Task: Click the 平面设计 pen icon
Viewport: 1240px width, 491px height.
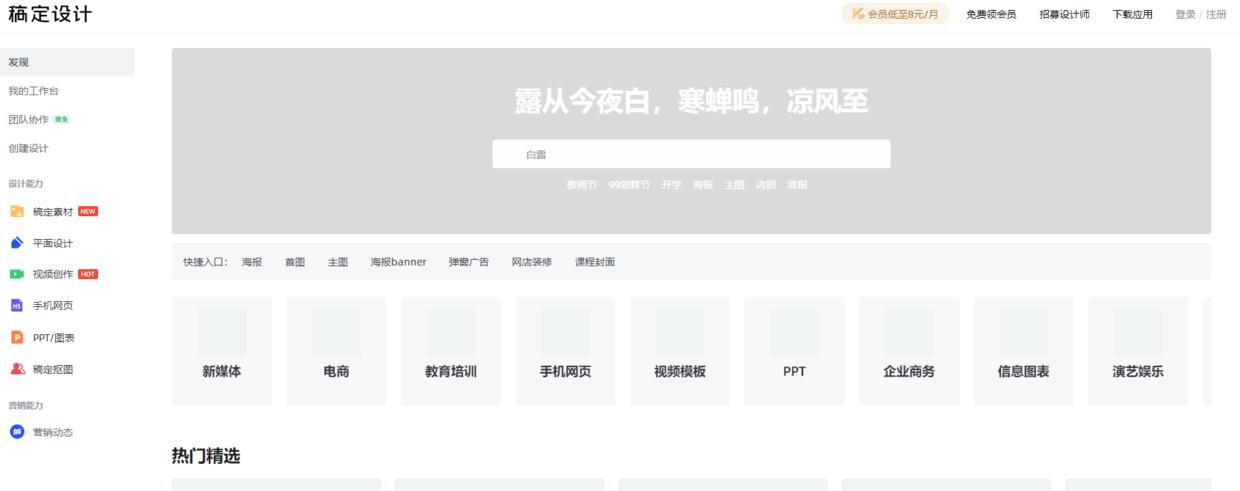Action: tap(16, 243)
